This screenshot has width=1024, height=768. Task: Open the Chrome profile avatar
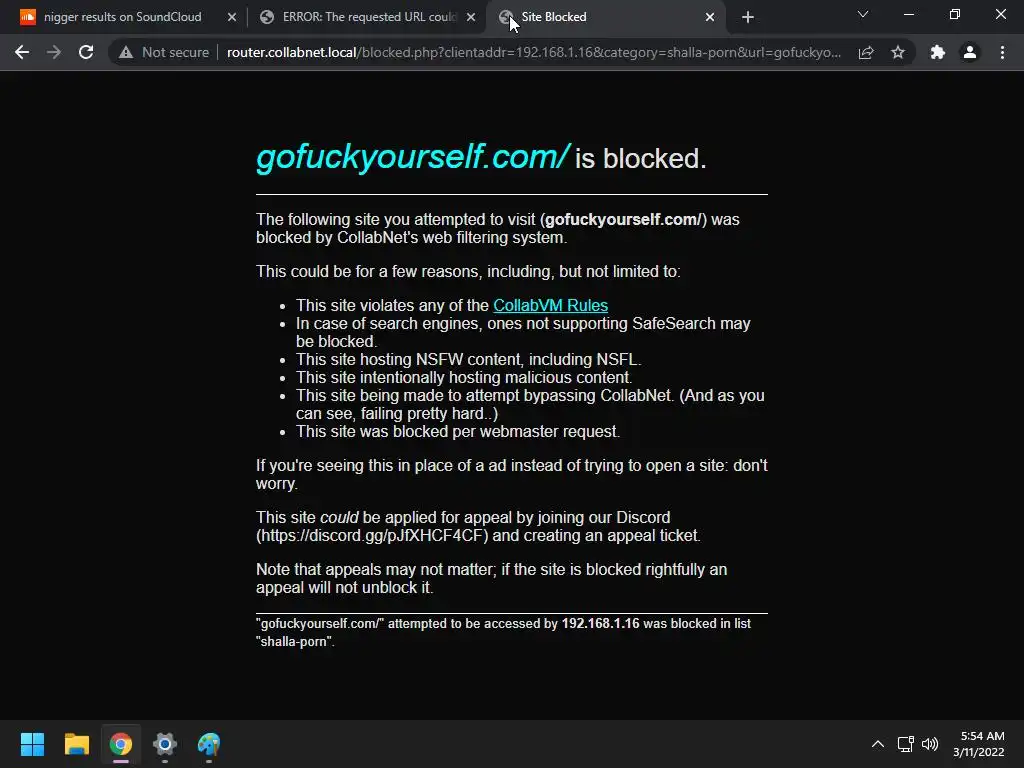[x=970, y=52]
